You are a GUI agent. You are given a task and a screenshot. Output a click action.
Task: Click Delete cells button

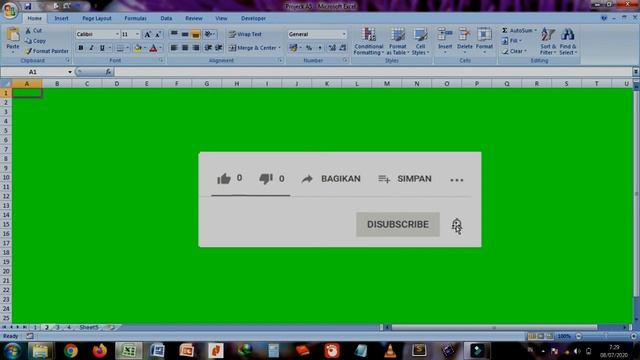click(464, 40)
